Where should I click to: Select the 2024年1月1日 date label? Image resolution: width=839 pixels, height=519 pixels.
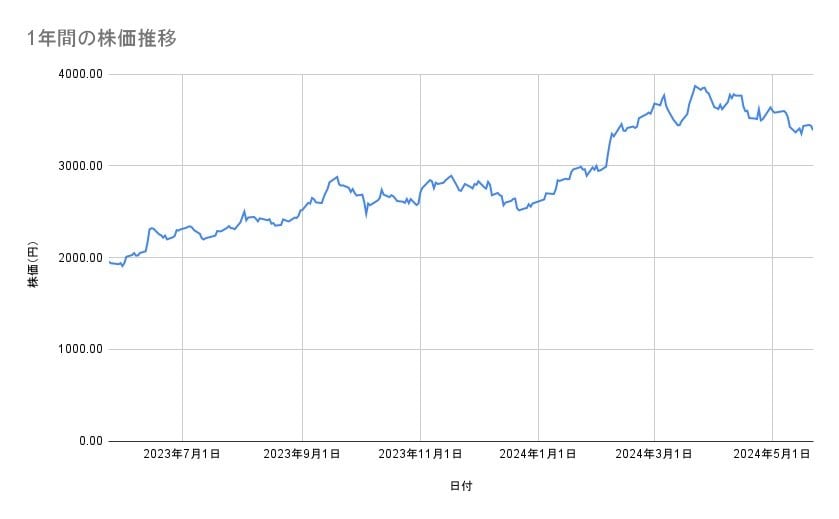click(538, 454)
